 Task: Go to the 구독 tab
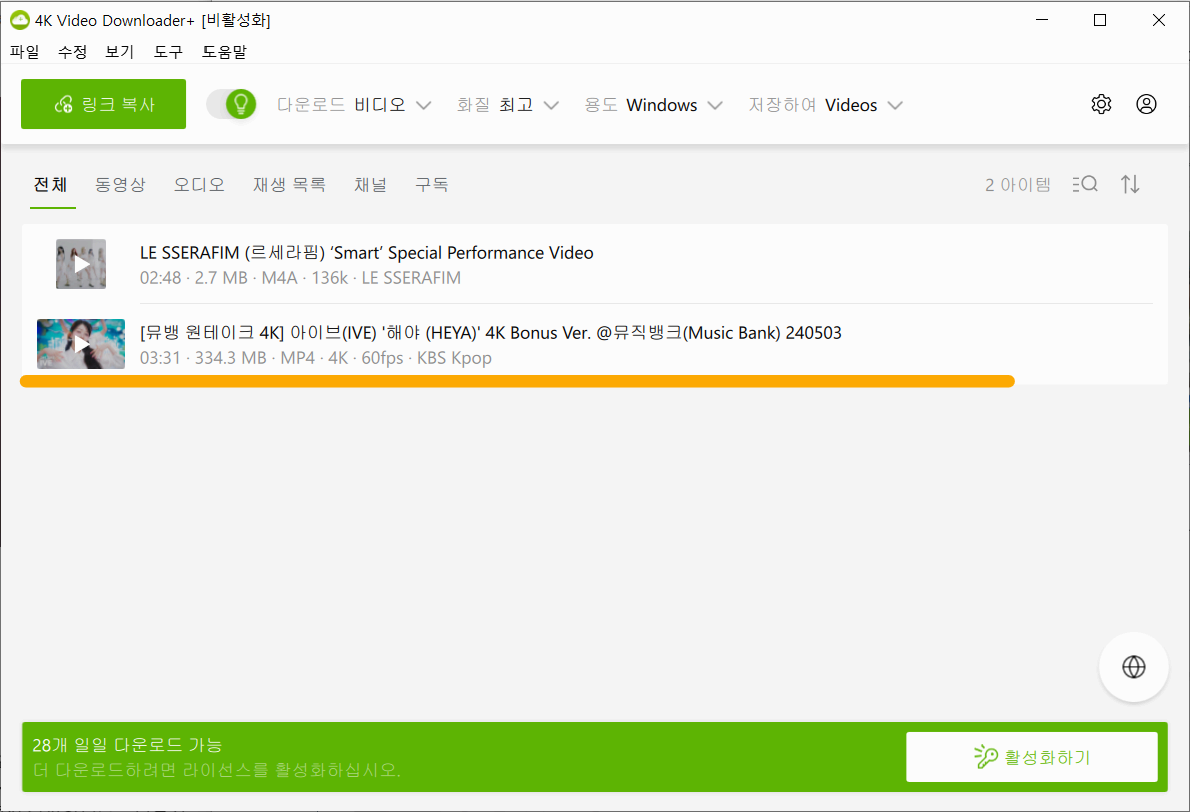tap(431, 184)
